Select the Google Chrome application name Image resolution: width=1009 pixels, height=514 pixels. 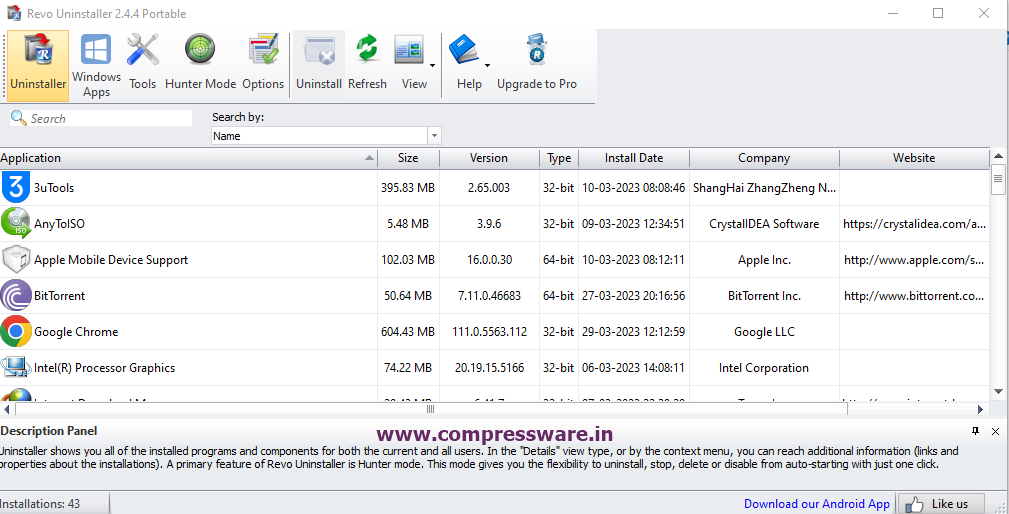pos(76,332)
